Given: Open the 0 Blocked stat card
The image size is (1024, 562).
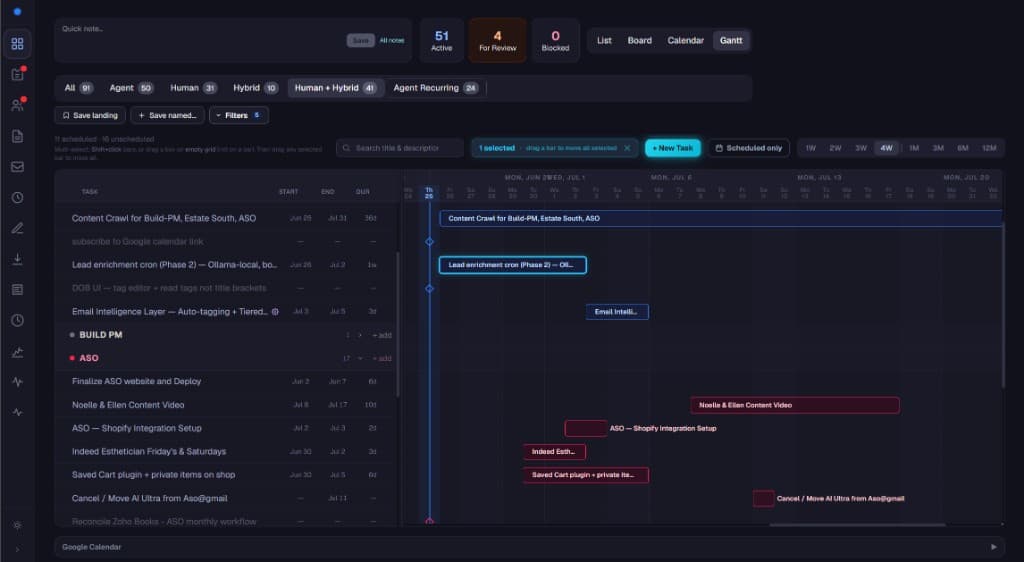Looking at the screenshot, I should point(555,40).
